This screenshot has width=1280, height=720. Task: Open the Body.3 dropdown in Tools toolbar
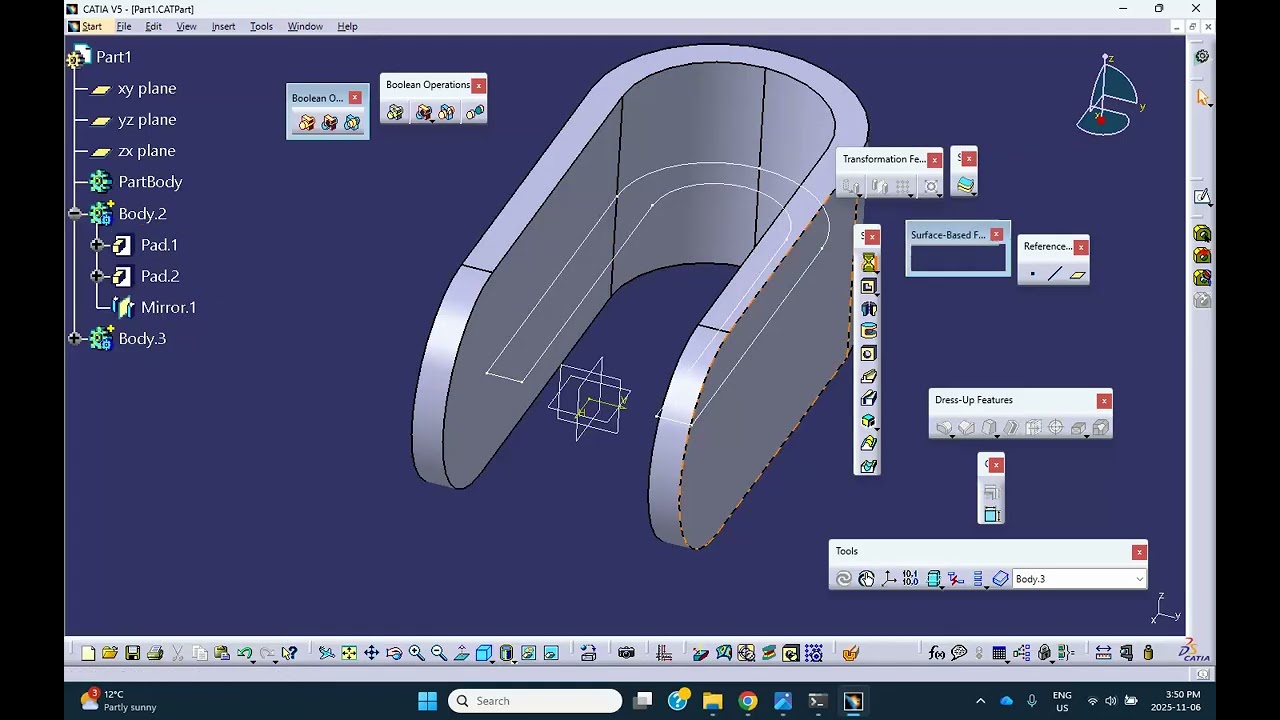tap(1139, 579)
